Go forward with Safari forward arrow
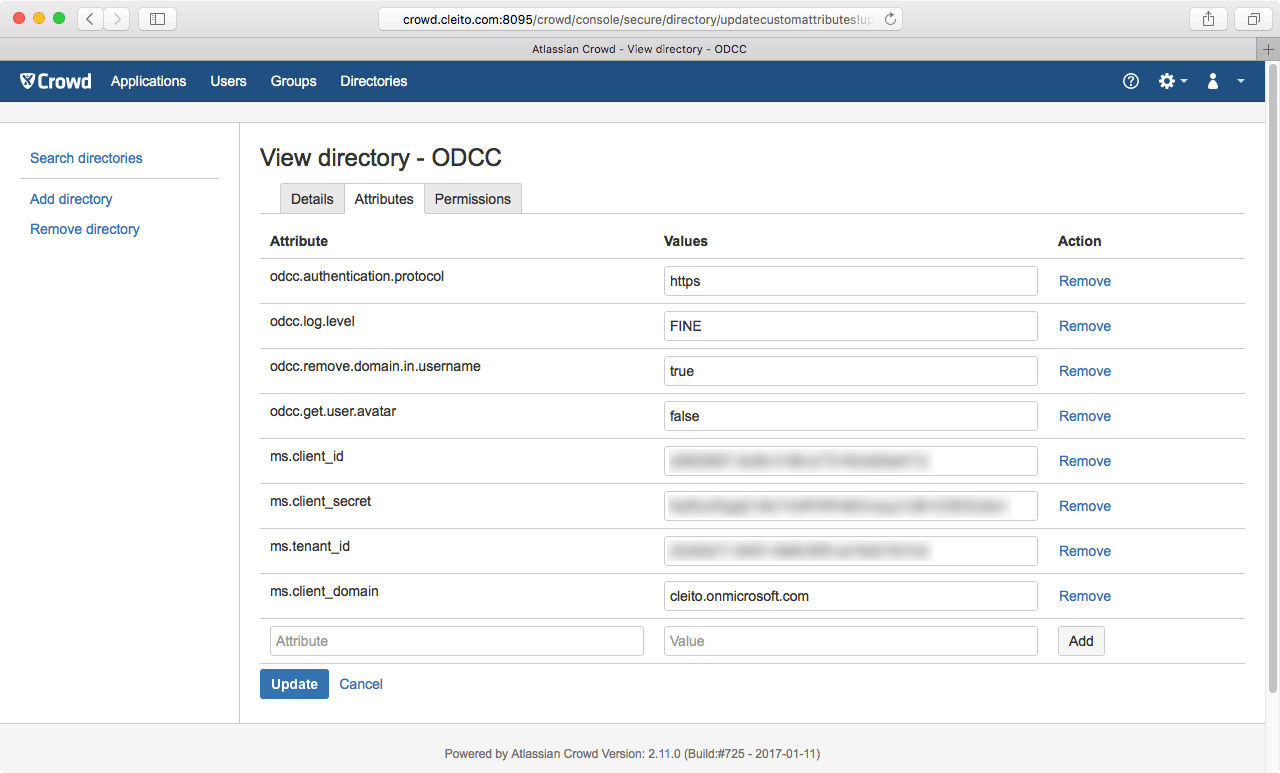 117,18
